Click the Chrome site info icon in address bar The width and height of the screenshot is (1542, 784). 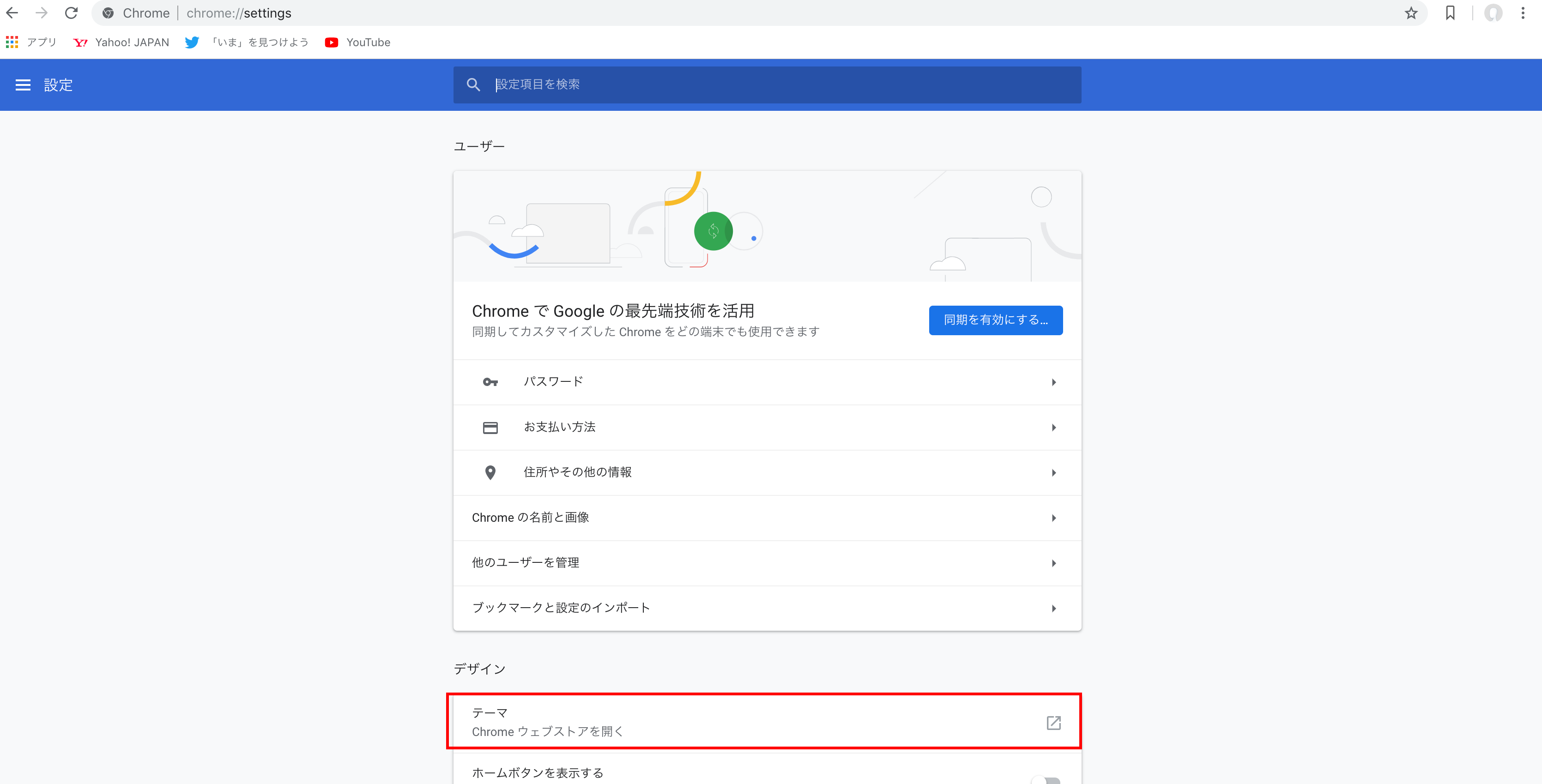[109, 13]
